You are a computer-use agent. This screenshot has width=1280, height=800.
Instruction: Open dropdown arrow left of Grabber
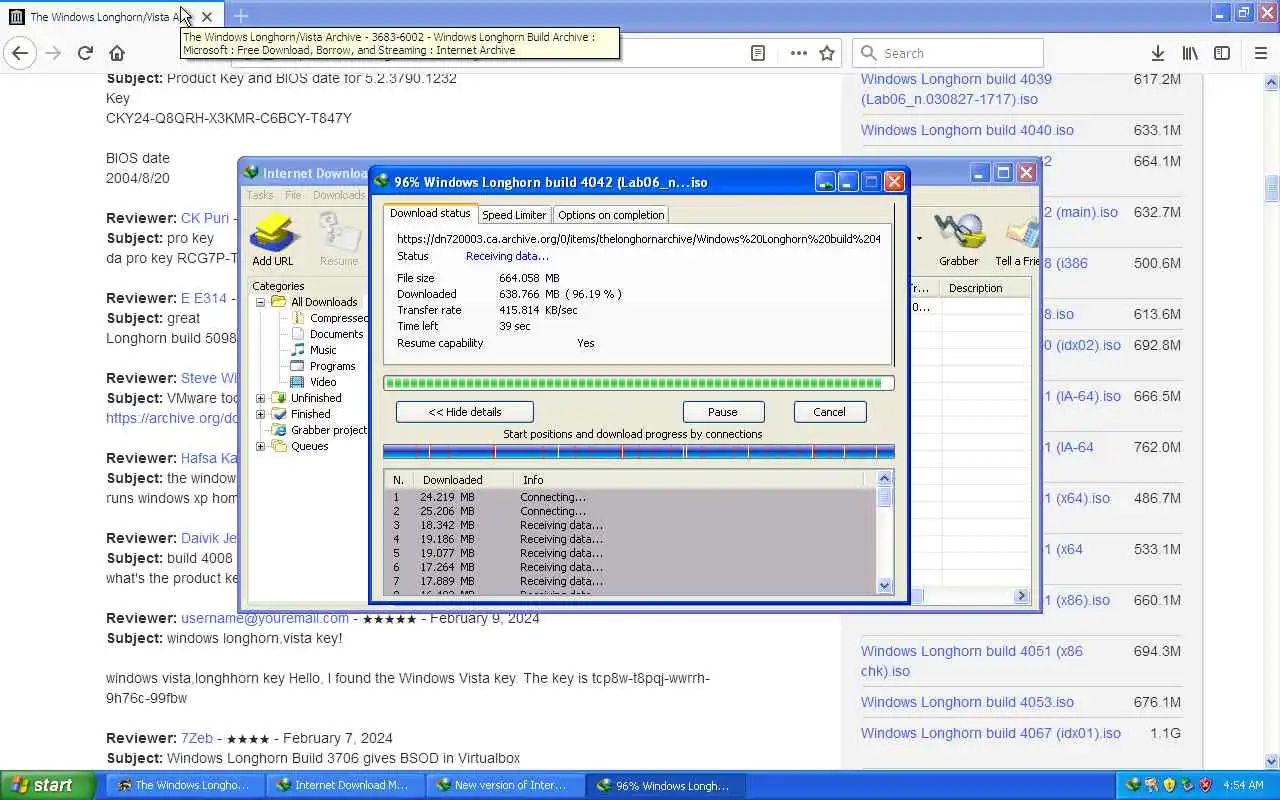(919, 239)
